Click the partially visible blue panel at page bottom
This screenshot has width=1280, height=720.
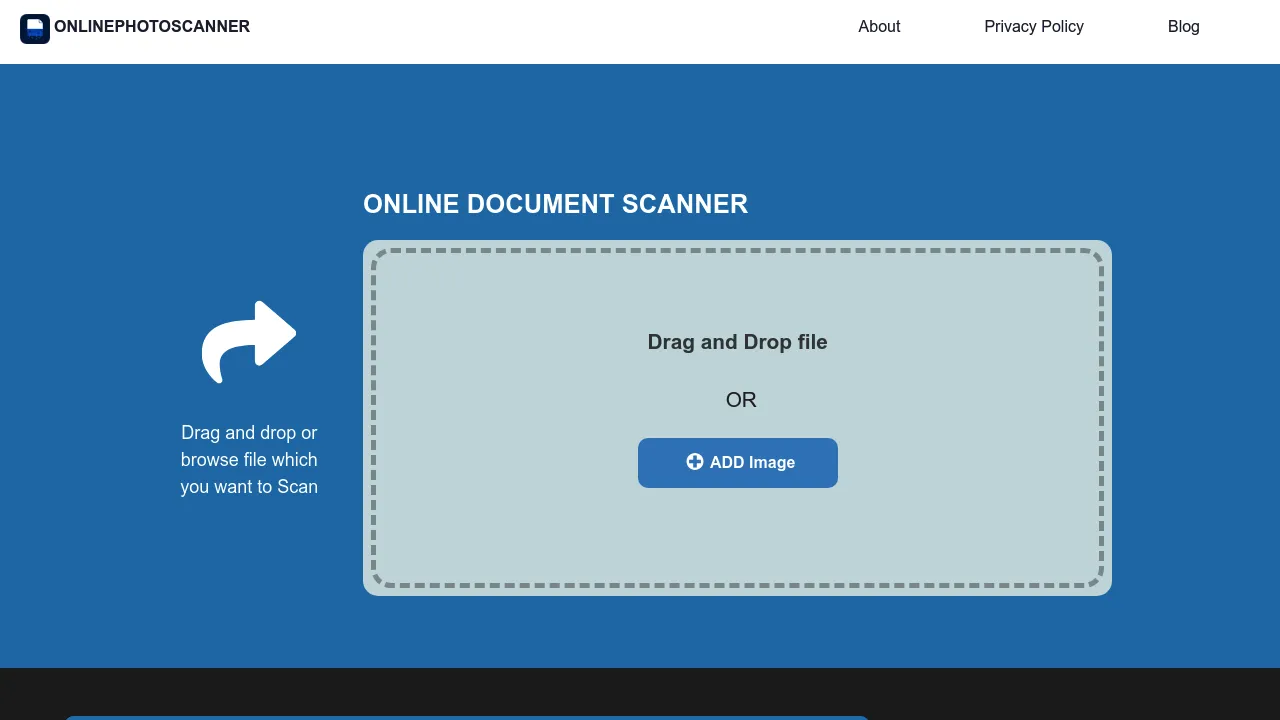pyautogui.click(x=465, y=717)
